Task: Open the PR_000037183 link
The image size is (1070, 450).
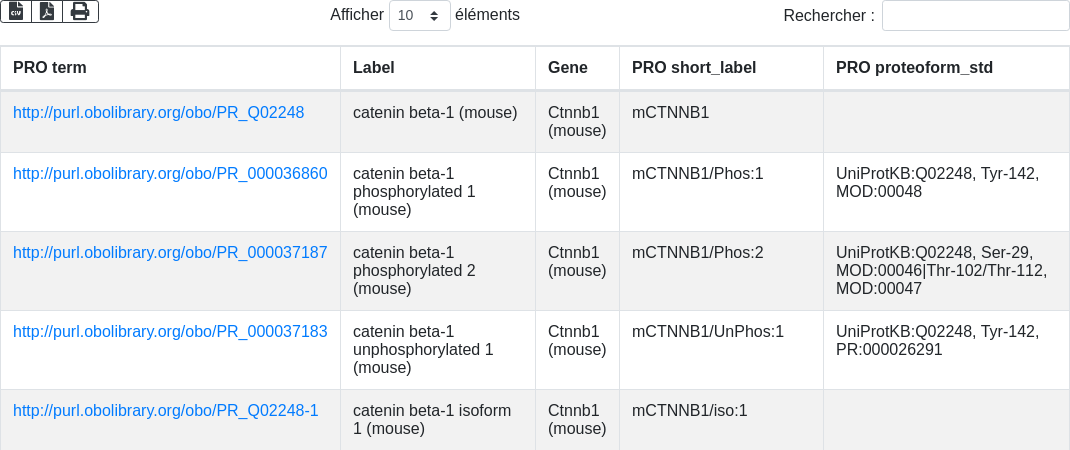Action: click(x=170, y=332)
